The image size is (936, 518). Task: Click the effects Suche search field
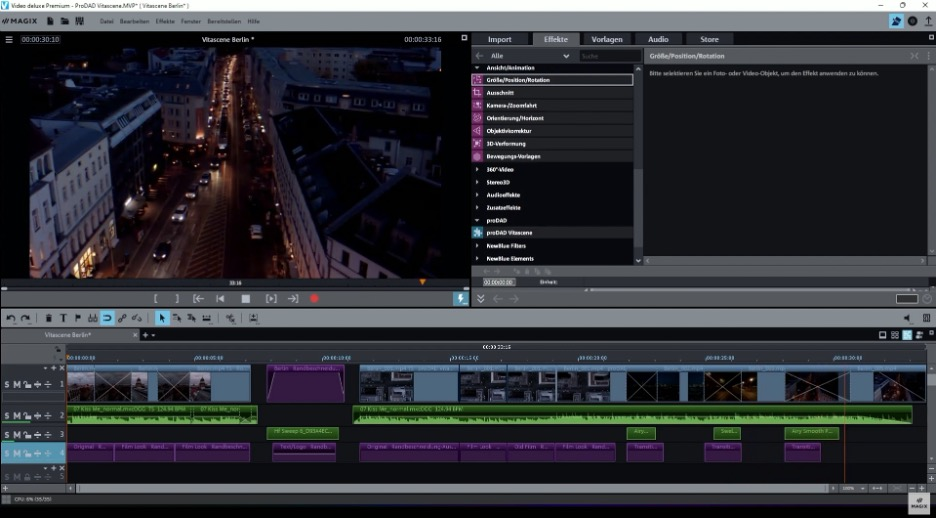[x=610, y=56]
